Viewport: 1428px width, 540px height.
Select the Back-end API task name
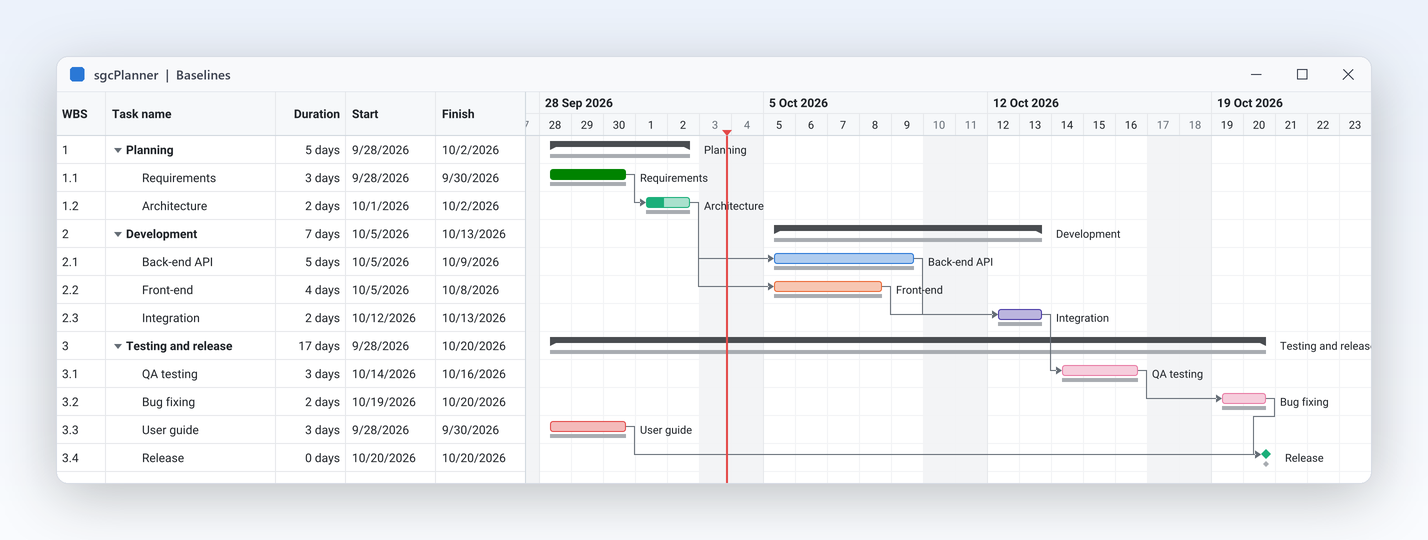coord(177,262)
